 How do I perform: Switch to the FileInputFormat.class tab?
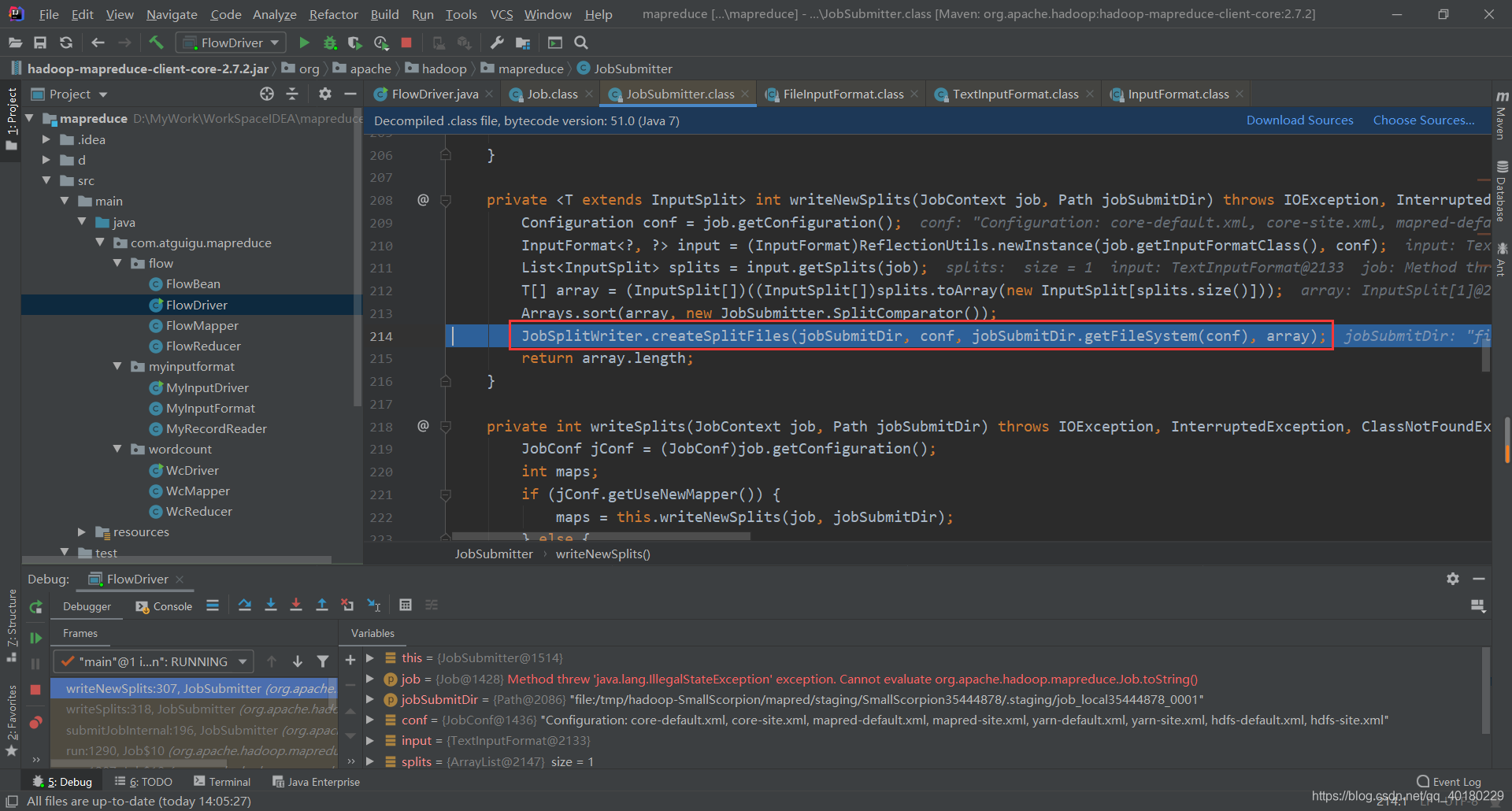pyautogui.click(x=843, y=94)
